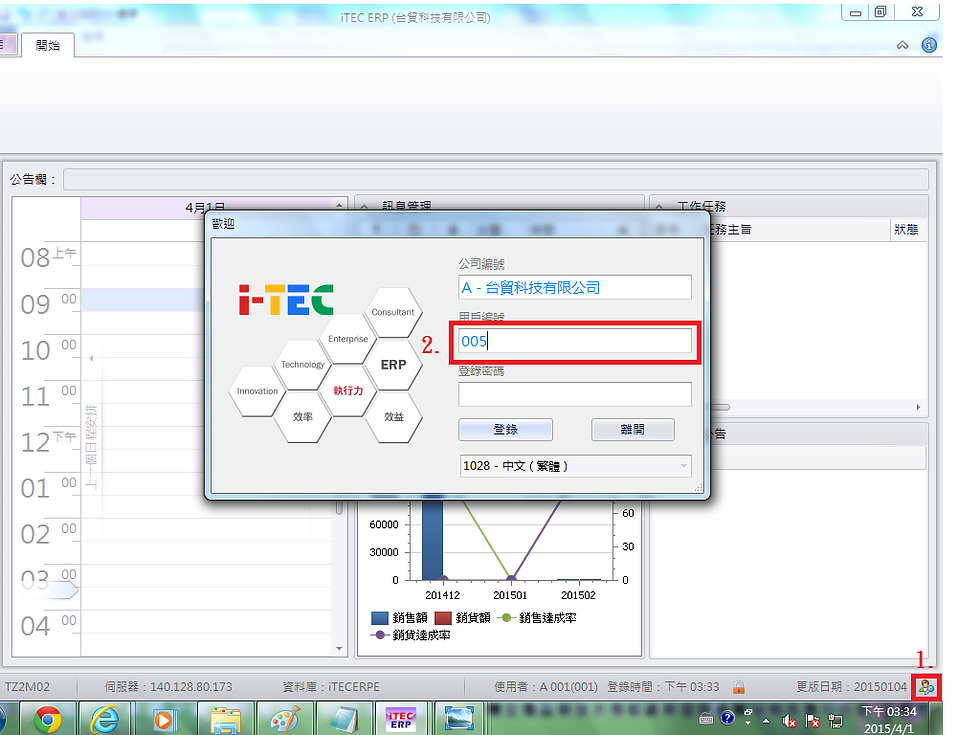Collapse the 訊息管理 panel chevron
980x735 pixels.
(364, 206)
